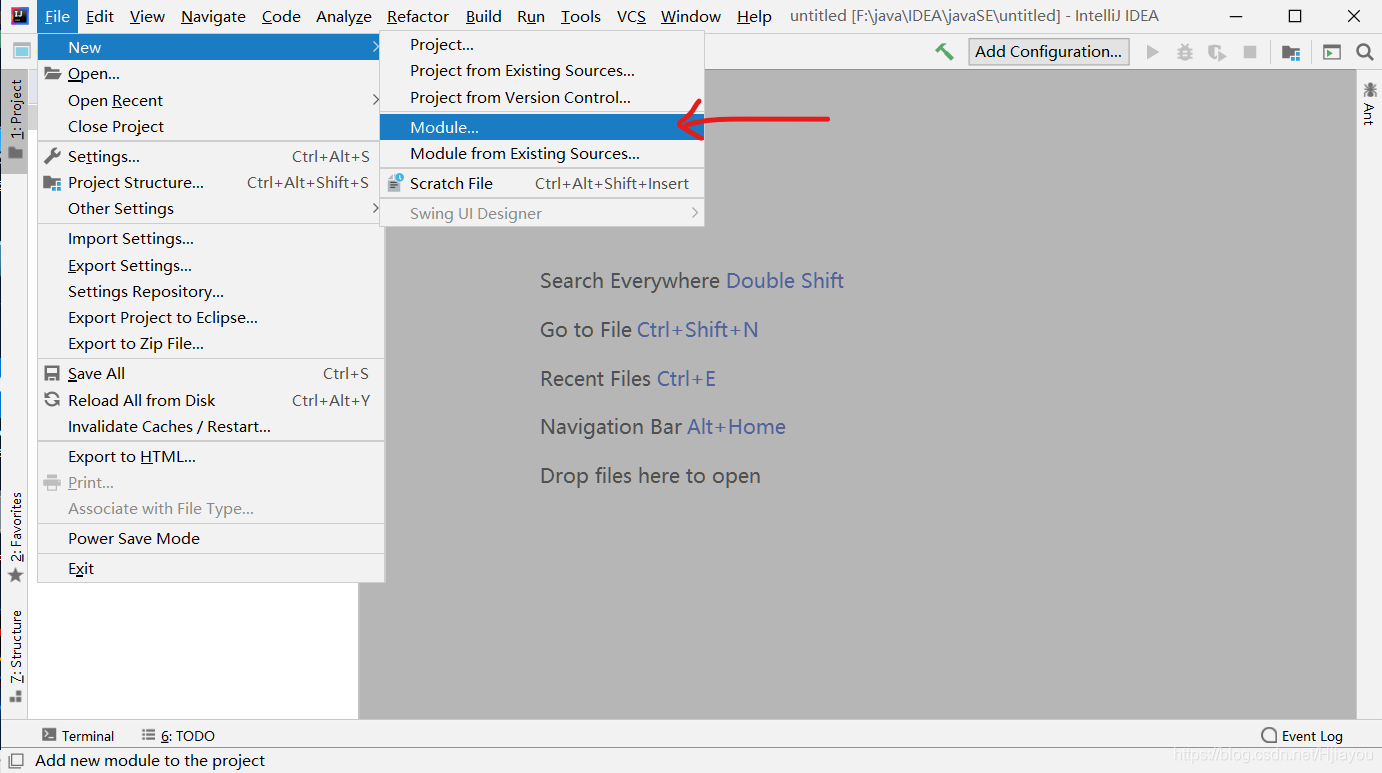Select Invalidate Caches / Restart...

coord(211,426)
